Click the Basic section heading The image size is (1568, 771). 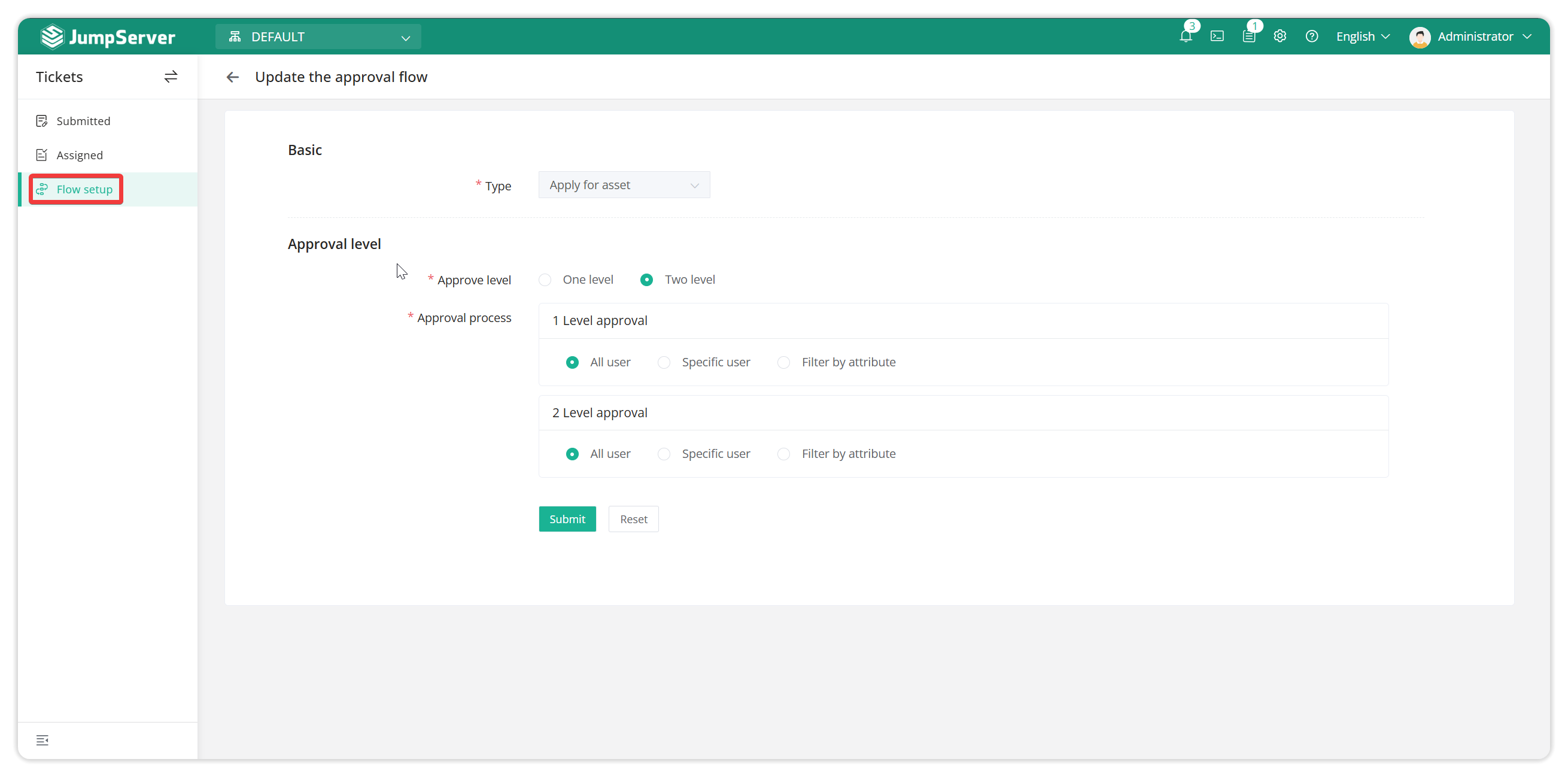click(x=305, y=150)
